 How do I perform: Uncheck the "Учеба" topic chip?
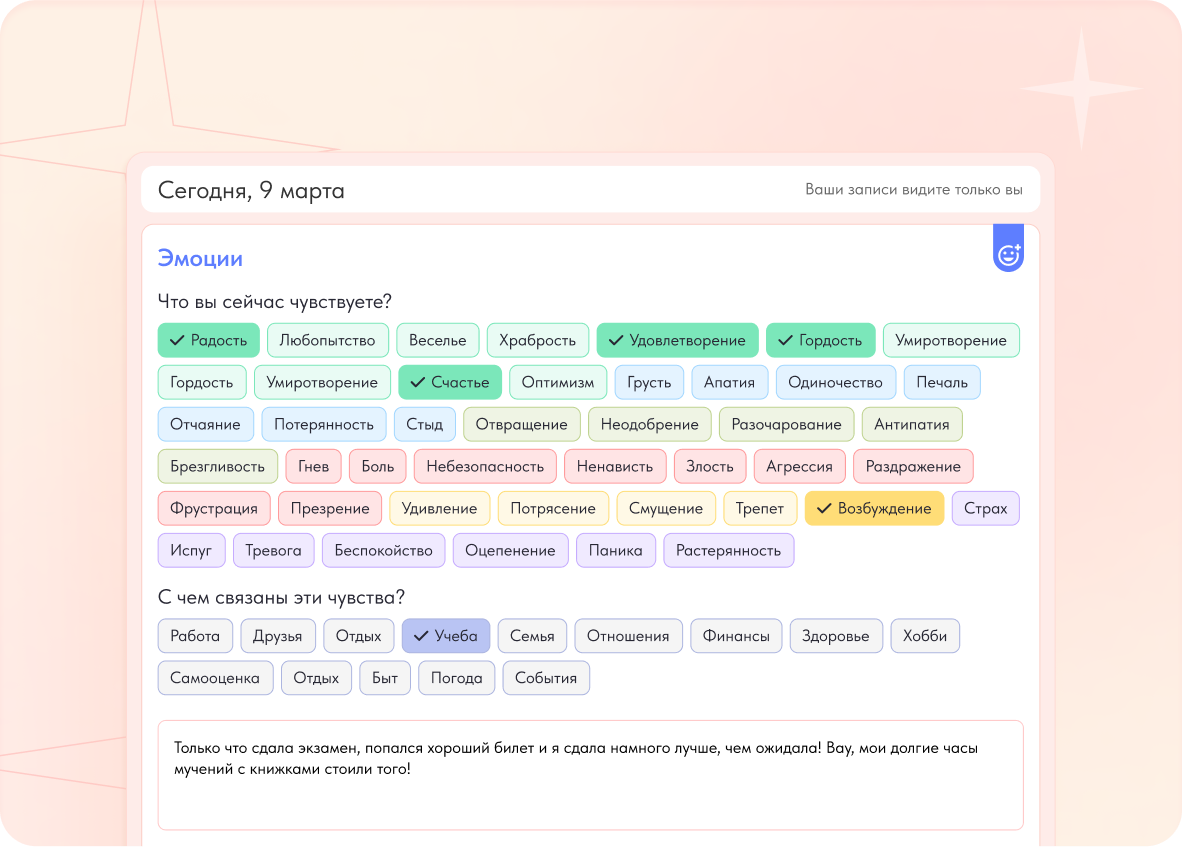pos(445,636)
